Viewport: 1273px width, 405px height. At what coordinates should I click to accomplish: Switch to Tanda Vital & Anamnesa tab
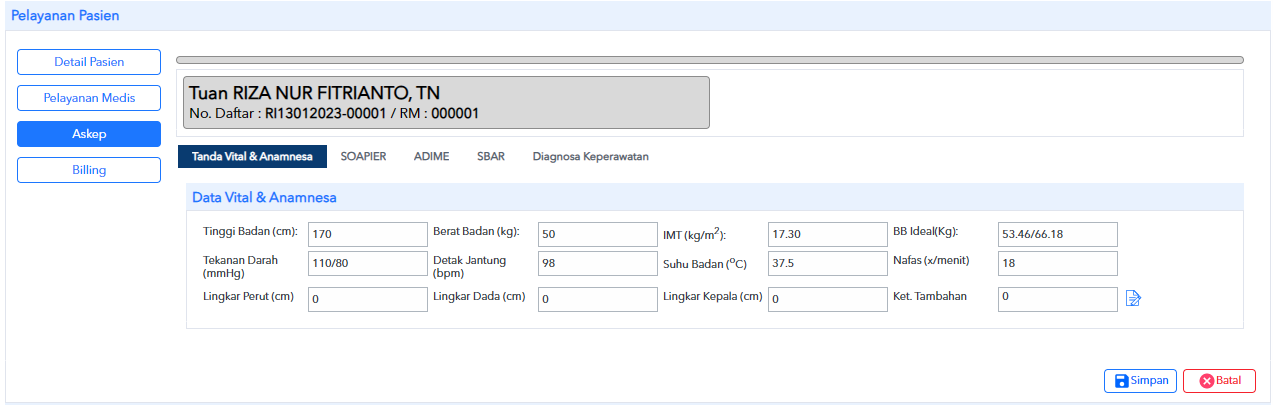[252, 156]
